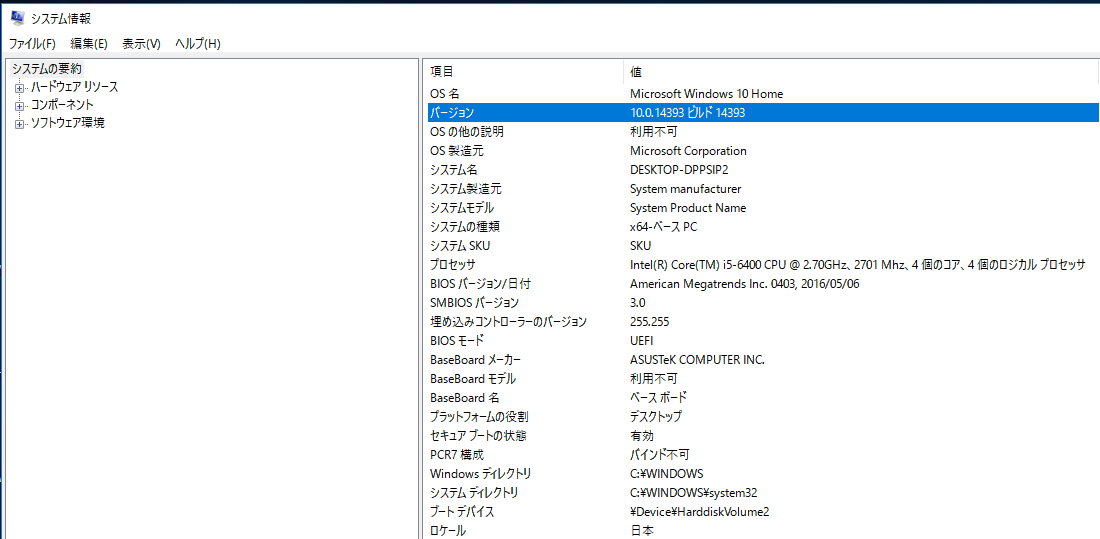Click the American Megatrends BIOS value
Screen dimensions: 1100x539
(x=744, y=284)
